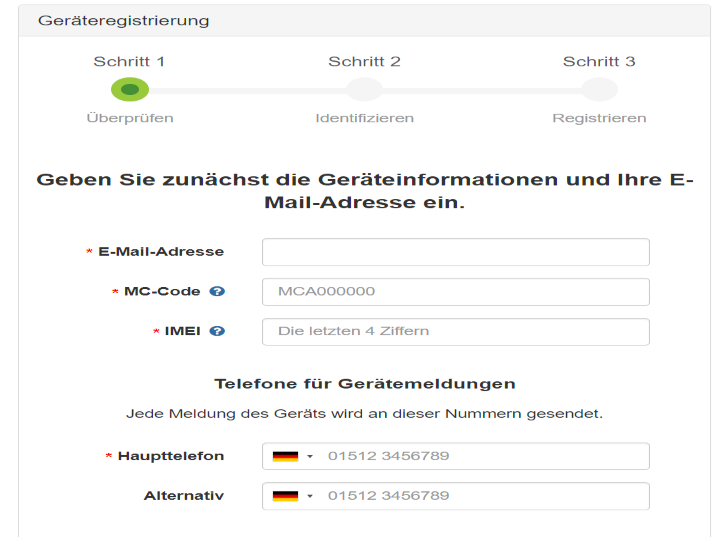Click the Identifizieren step label
The height and width of the screenshot is (537, 715).
[364, 118]
